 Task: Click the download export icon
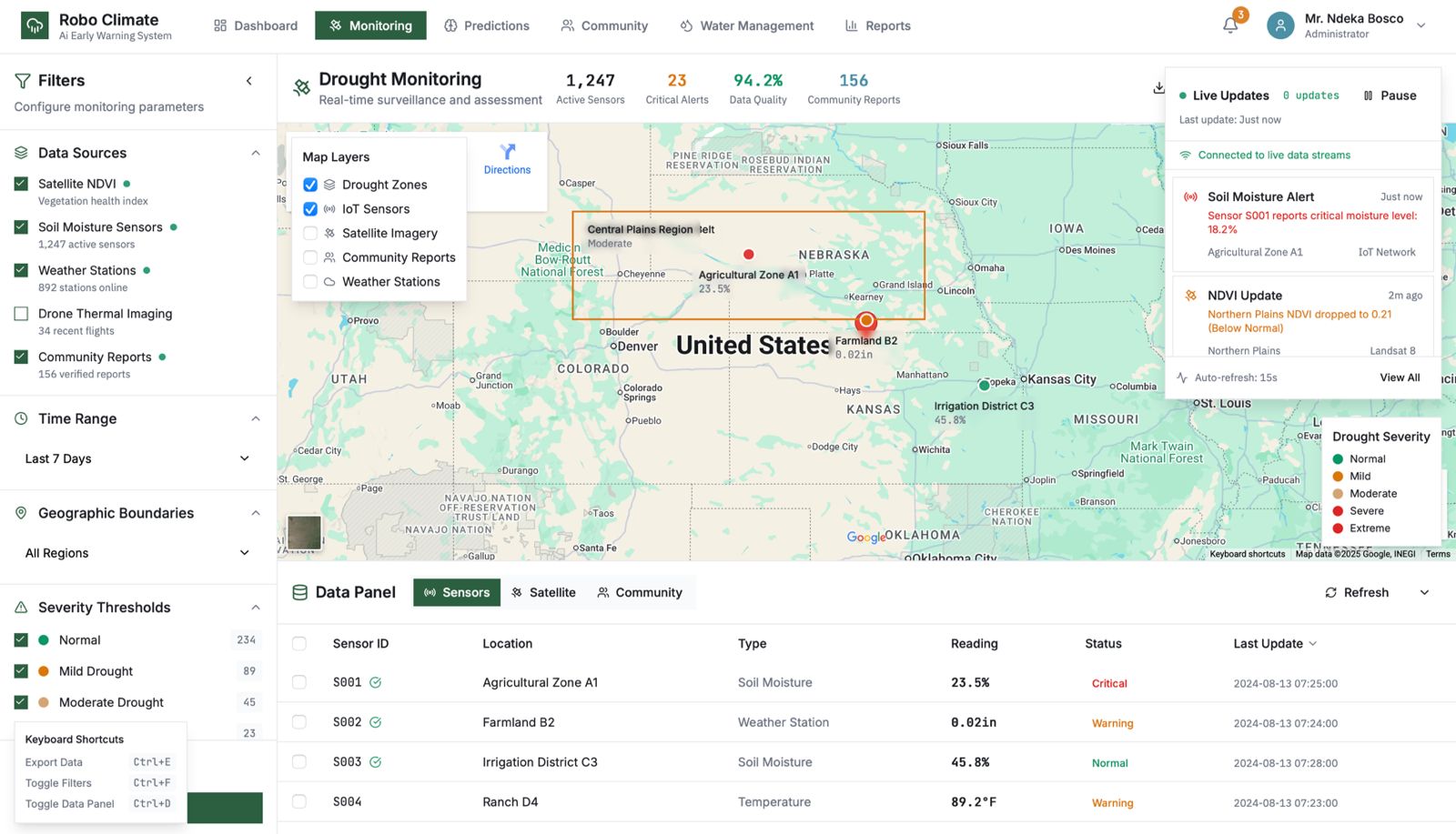1158,88
